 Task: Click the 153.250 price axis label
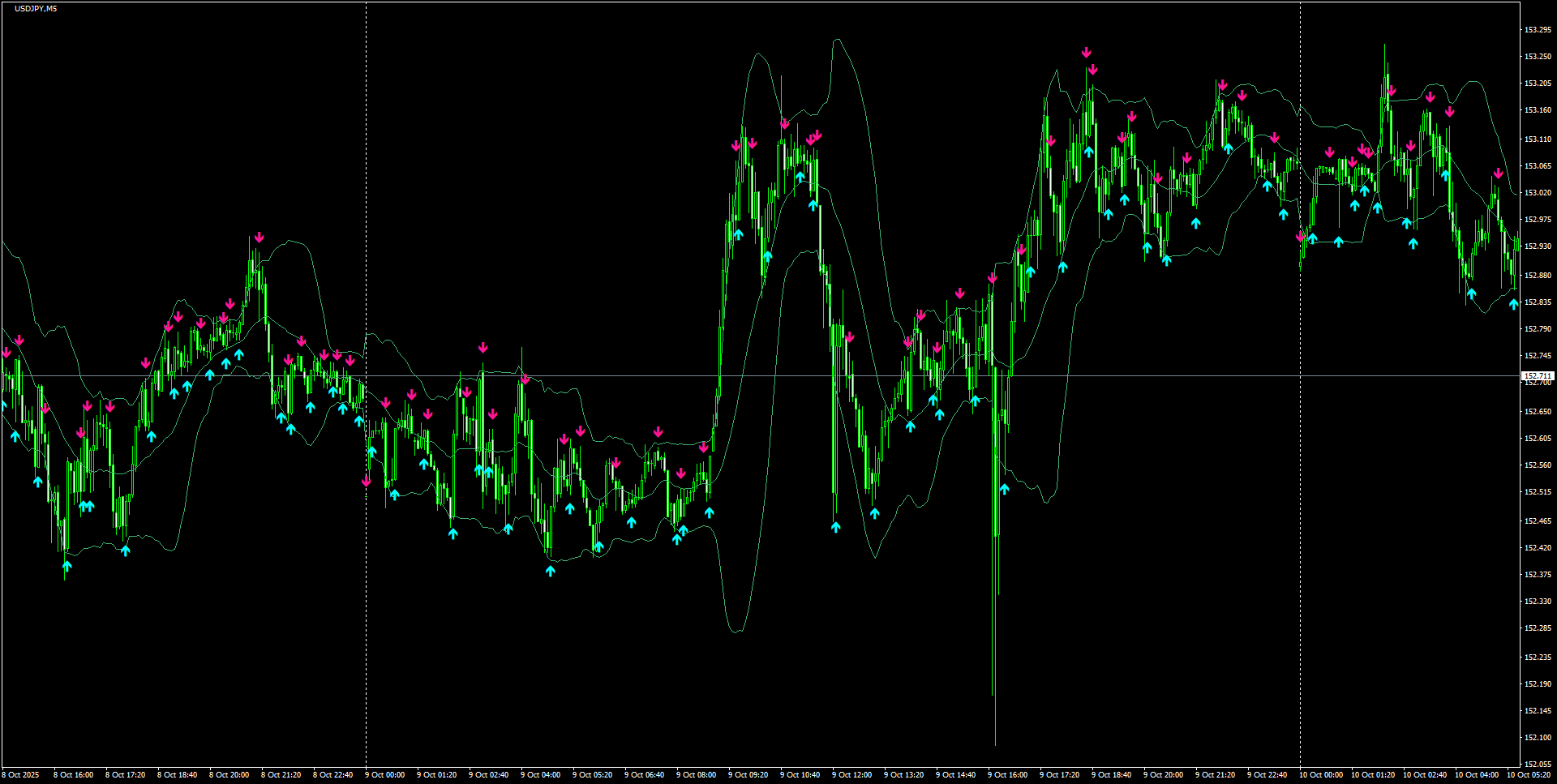pyautogui.click(x=1538, y=57)
